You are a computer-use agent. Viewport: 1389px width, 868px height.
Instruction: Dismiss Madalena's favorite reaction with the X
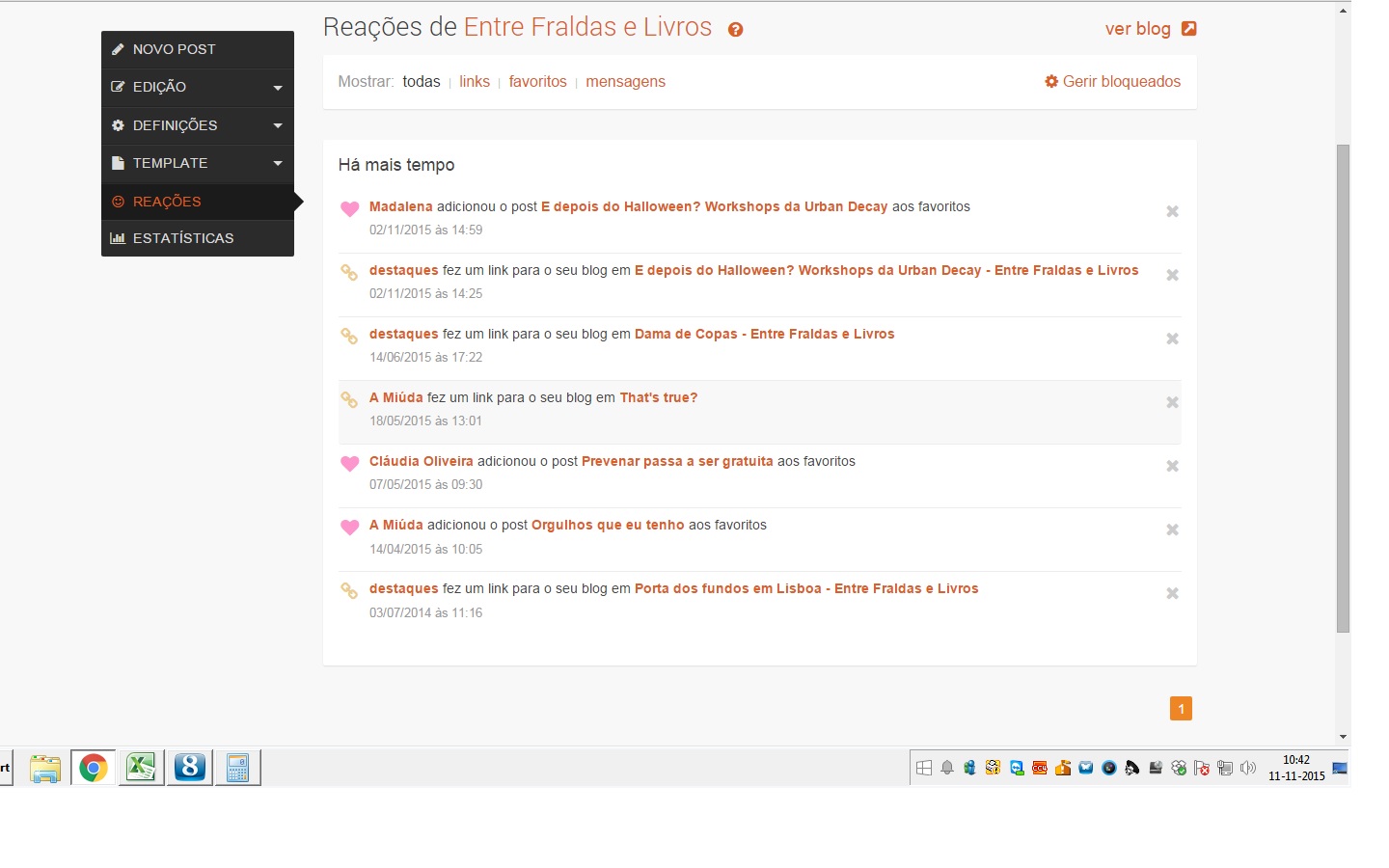coord(1172,211)
